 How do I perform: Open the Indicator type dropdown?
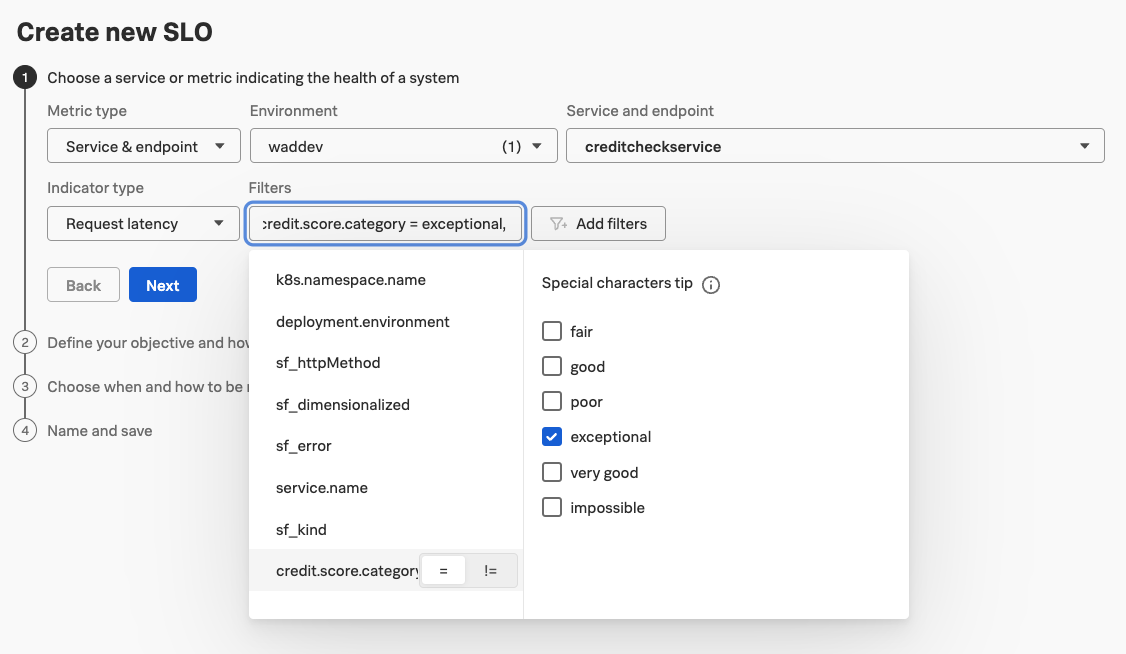143,223
